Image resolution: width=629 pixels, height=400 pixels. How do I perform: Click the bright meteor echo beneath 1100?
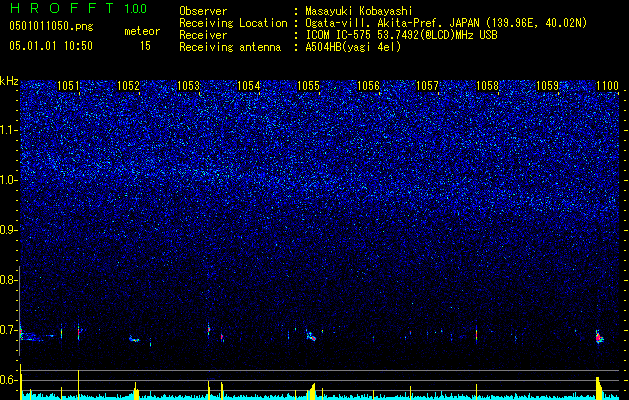point(599,337)
